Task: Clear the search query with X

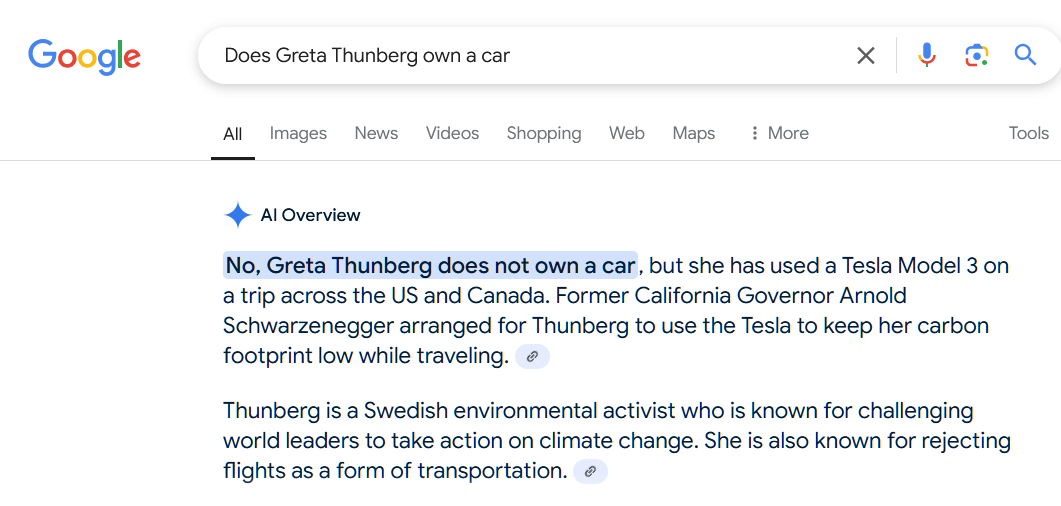Action: tap(866, 55)
